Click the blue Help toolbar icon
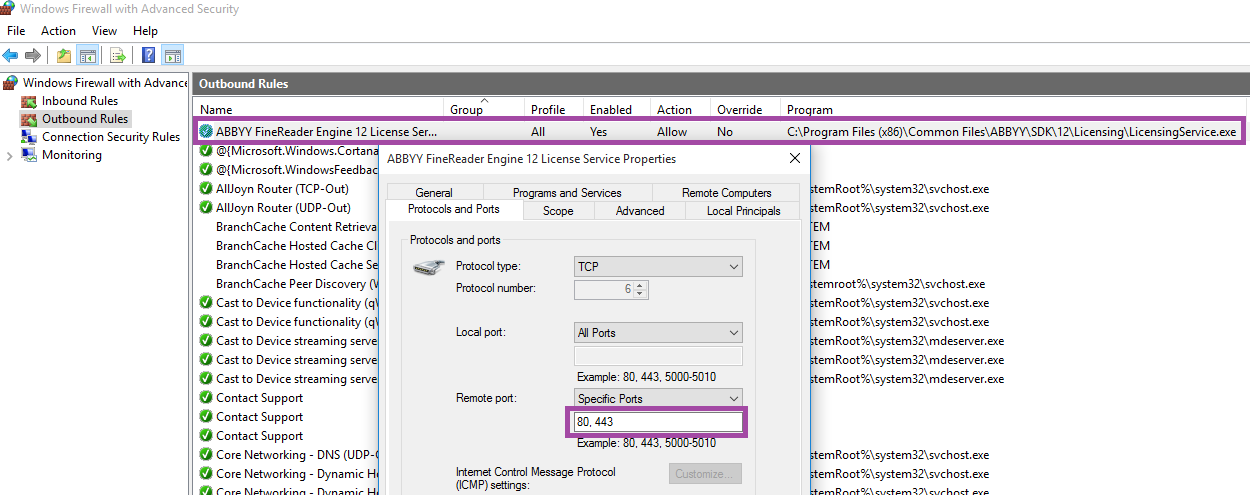1250x495 pixels. [149, 55]
